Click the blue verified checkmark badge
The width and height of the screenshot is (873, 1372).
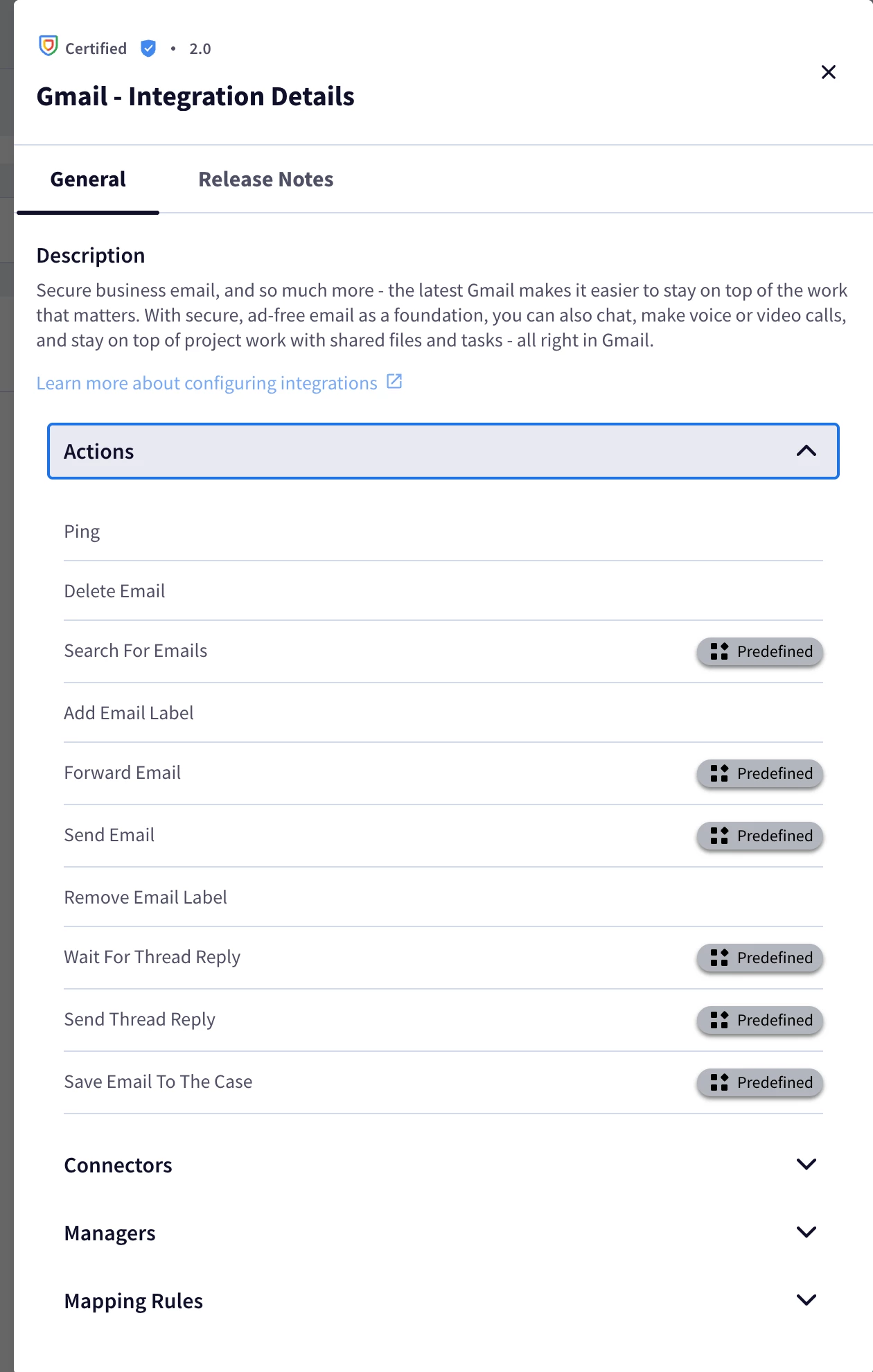coord(148,49)
